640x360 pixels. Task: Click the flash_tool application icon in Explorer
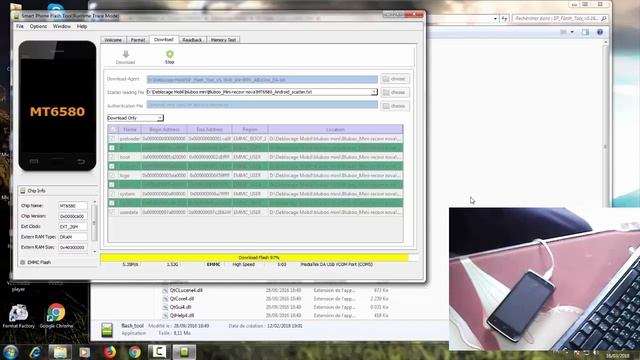coord(107,330)
